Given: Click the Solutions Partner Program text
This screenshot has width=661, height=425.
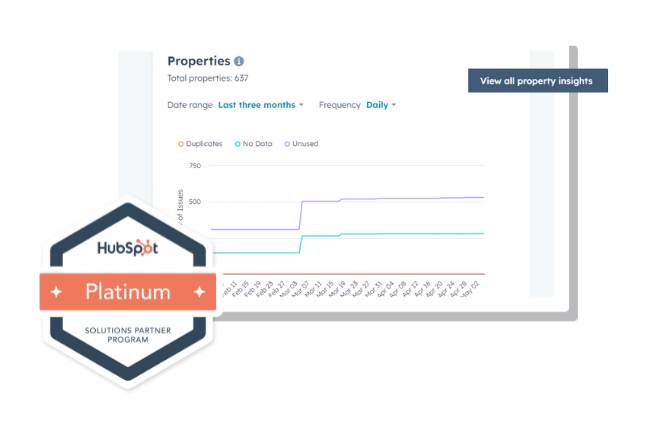Looking at the screenshot, I should pyautogui.click(x=128, y=335).
